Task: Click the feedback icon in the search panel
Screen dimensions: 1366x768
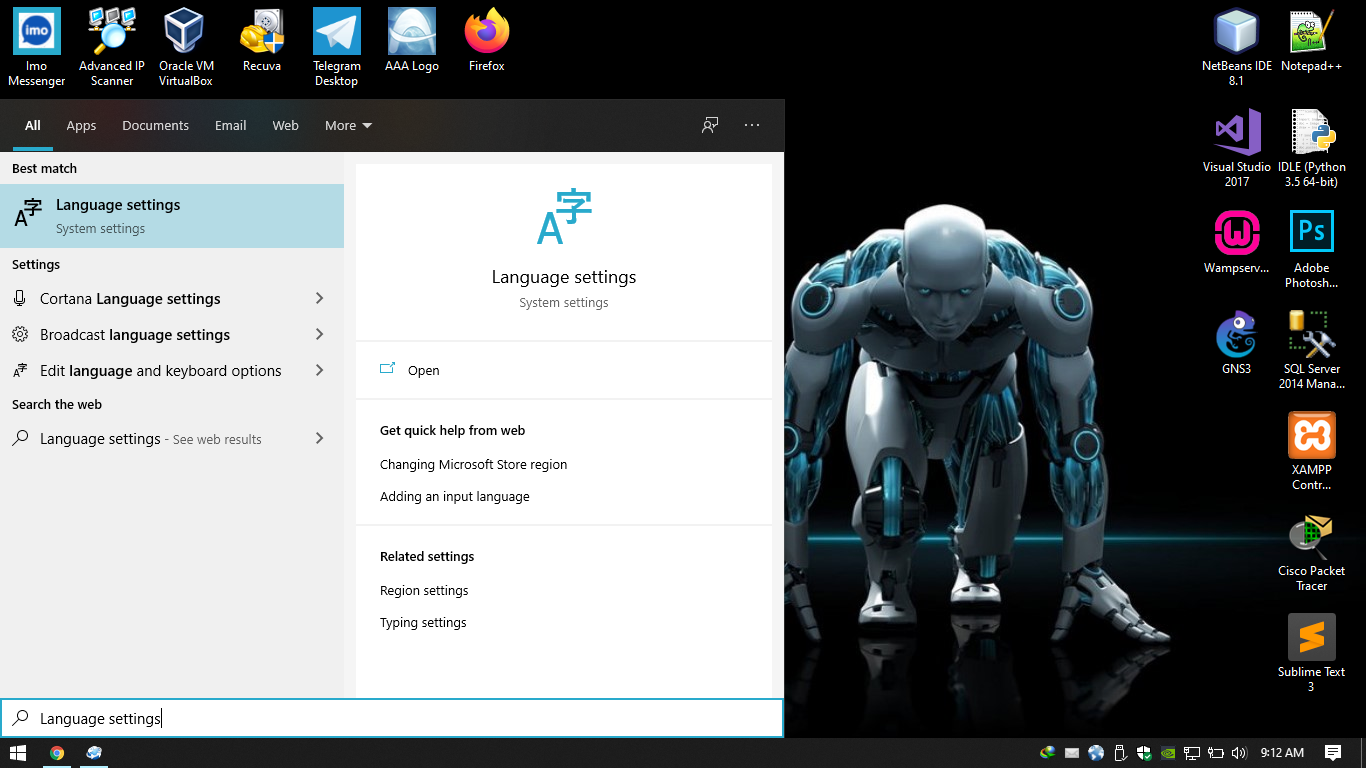Action: (710, 125)
